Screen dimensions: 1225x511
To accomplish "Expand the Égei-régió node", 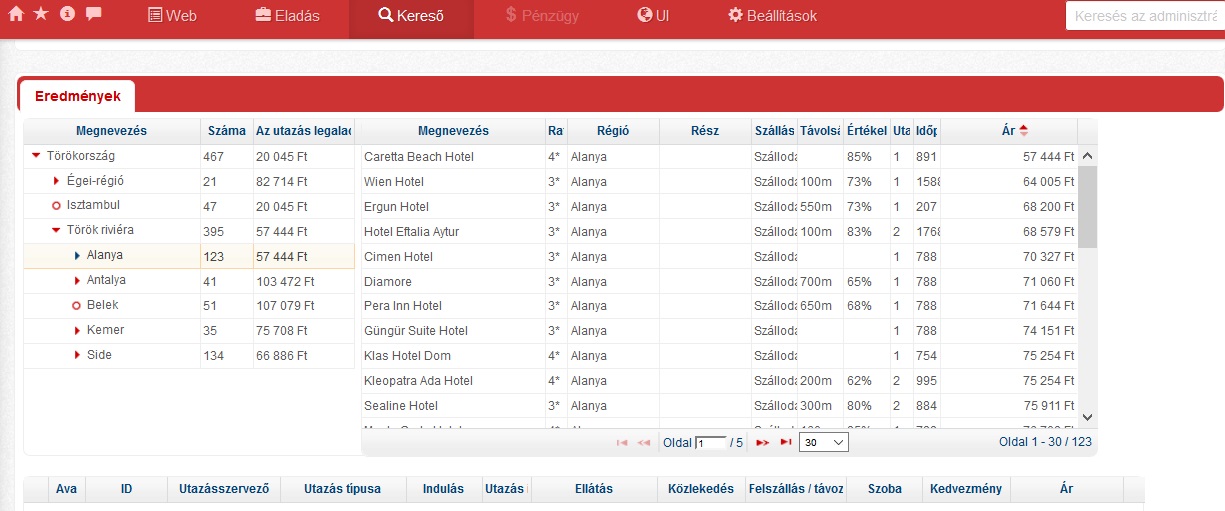I will click(x=57, y=181).
